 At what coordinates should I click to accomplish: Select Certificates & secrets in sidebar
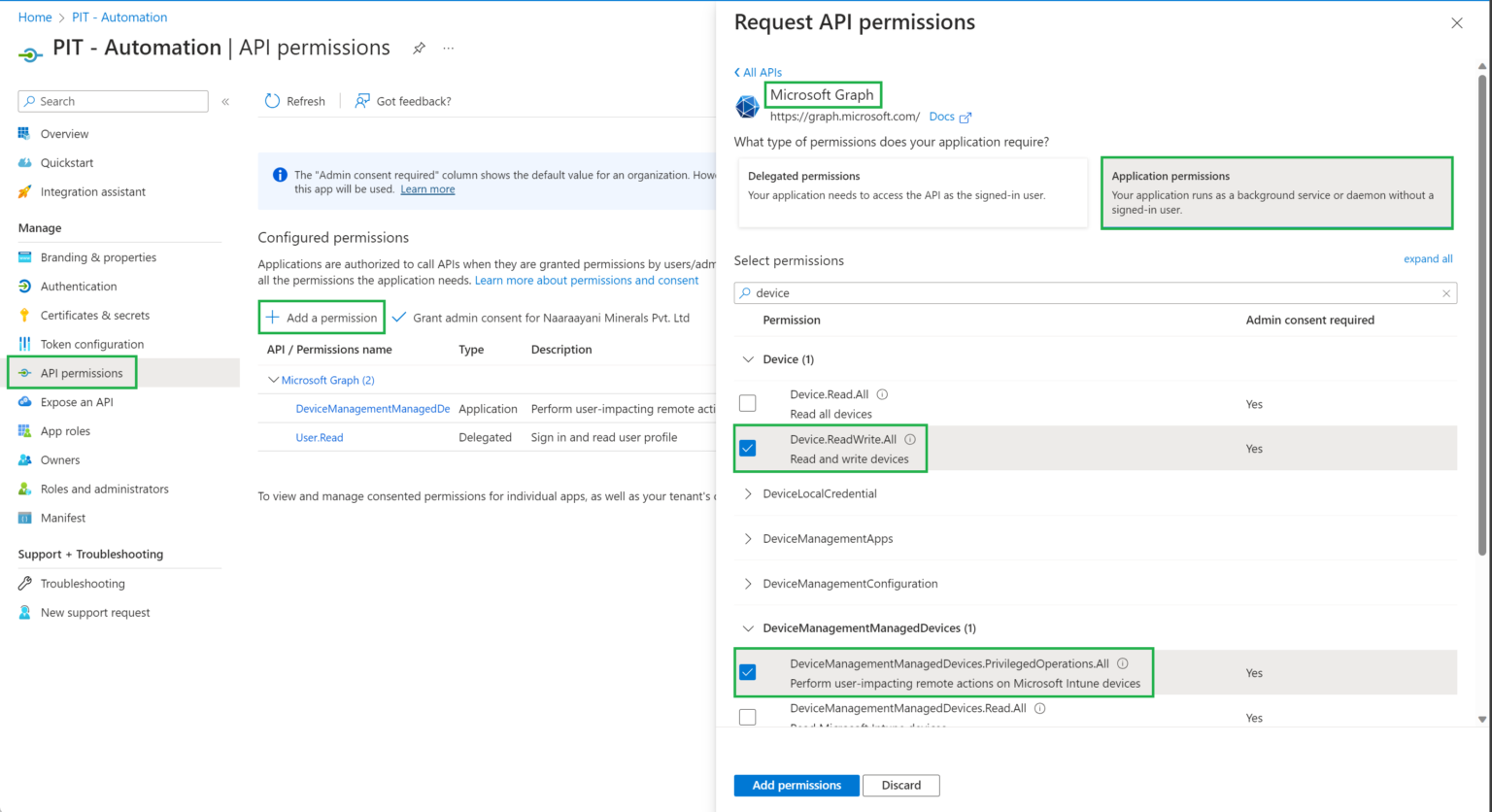(94, 315)
